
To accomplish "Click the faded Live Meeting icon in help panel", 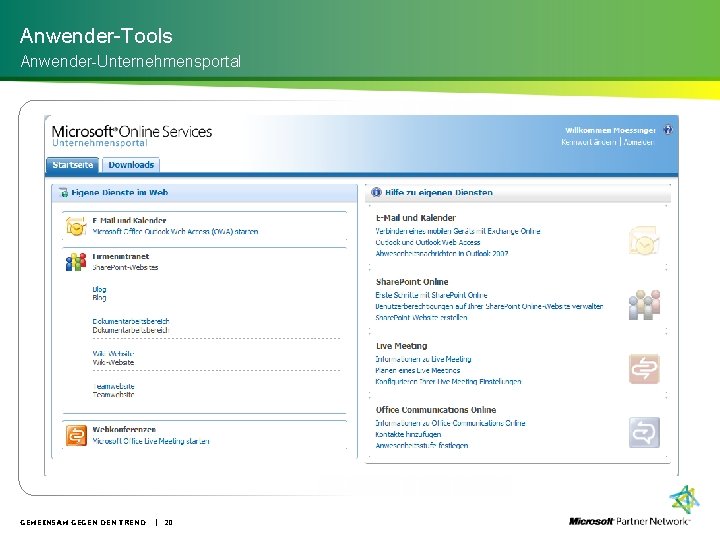I will tap(644, 369).
